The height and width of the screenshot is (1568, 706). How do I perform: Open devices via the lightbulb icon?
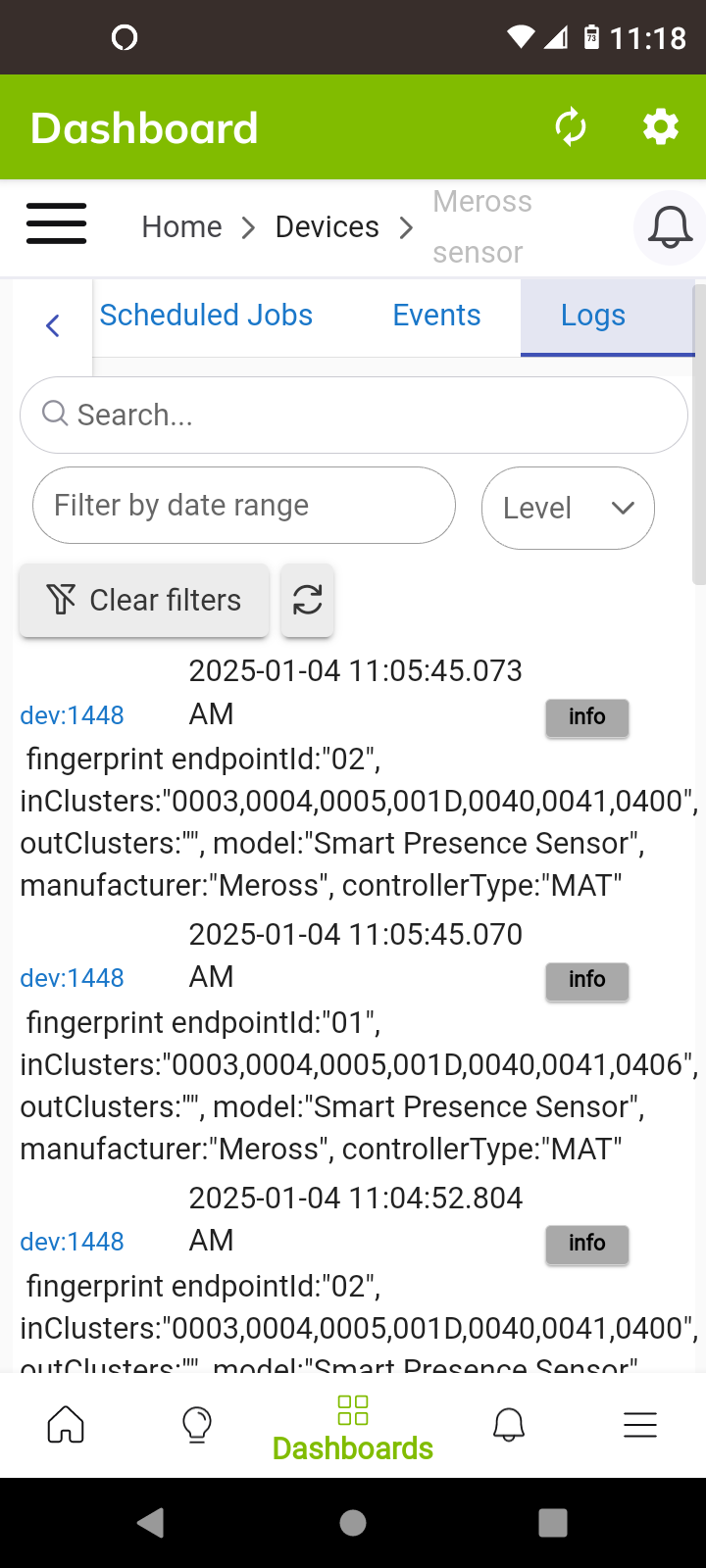[x=196, y=1424]
